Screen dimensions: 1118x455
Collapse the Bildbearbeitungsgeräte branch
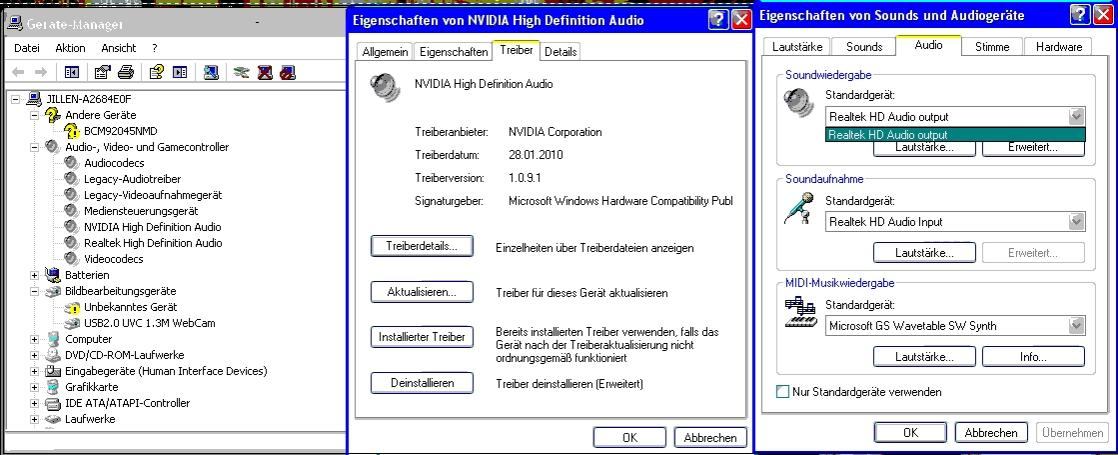pyautogui.click(x=34, y=291)
